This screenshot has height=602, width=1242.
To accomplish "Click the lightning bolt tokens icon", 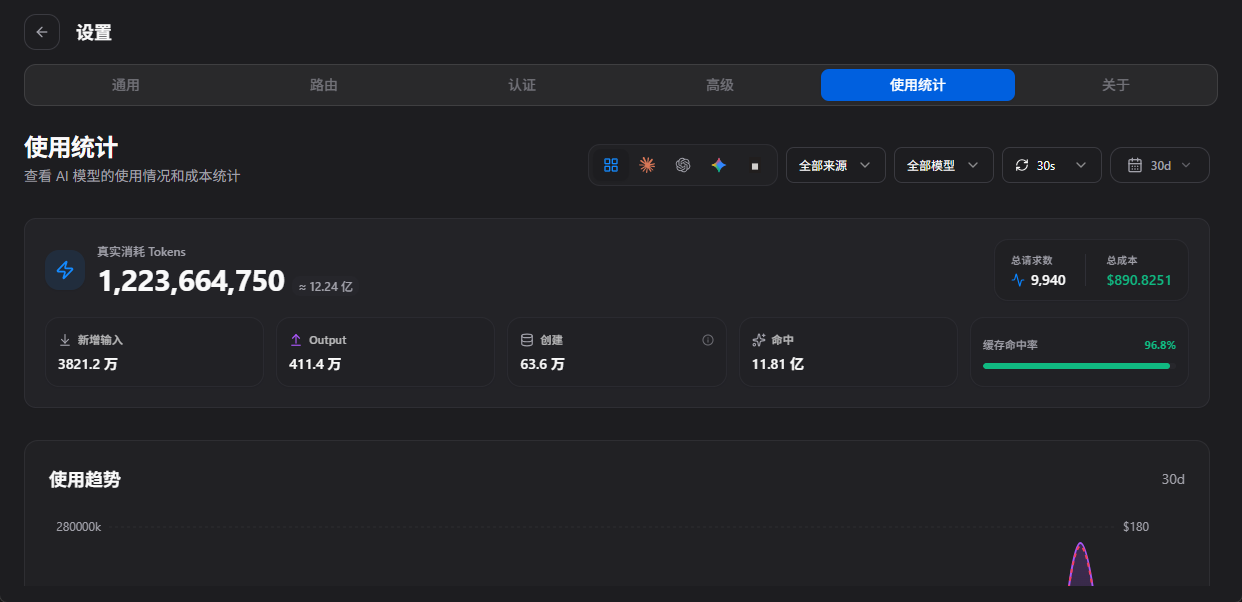I will [65, 270].
